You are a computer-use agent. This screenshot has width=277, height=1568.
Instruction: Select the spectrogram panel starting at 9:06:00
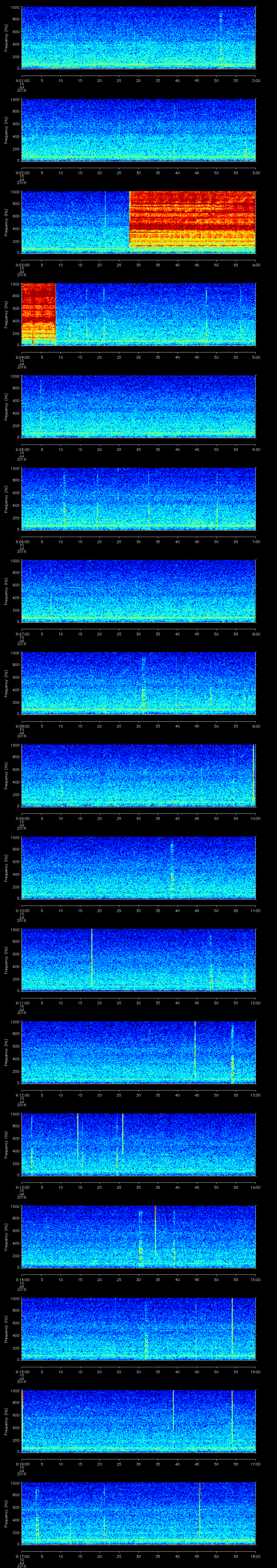(x=138, y=499)
